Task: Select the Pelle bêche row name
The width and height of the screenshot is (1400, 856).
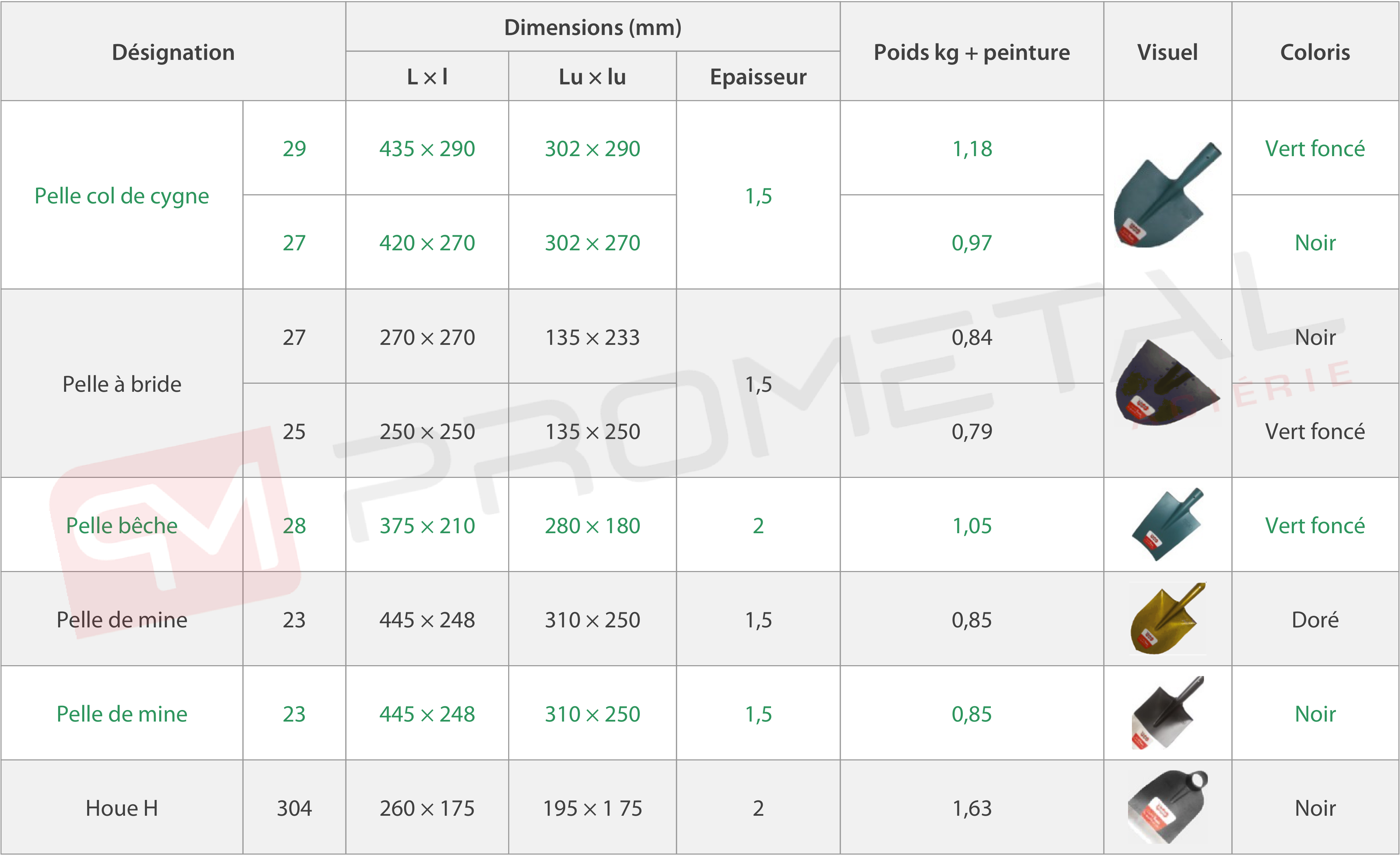Action: [121, 525]
